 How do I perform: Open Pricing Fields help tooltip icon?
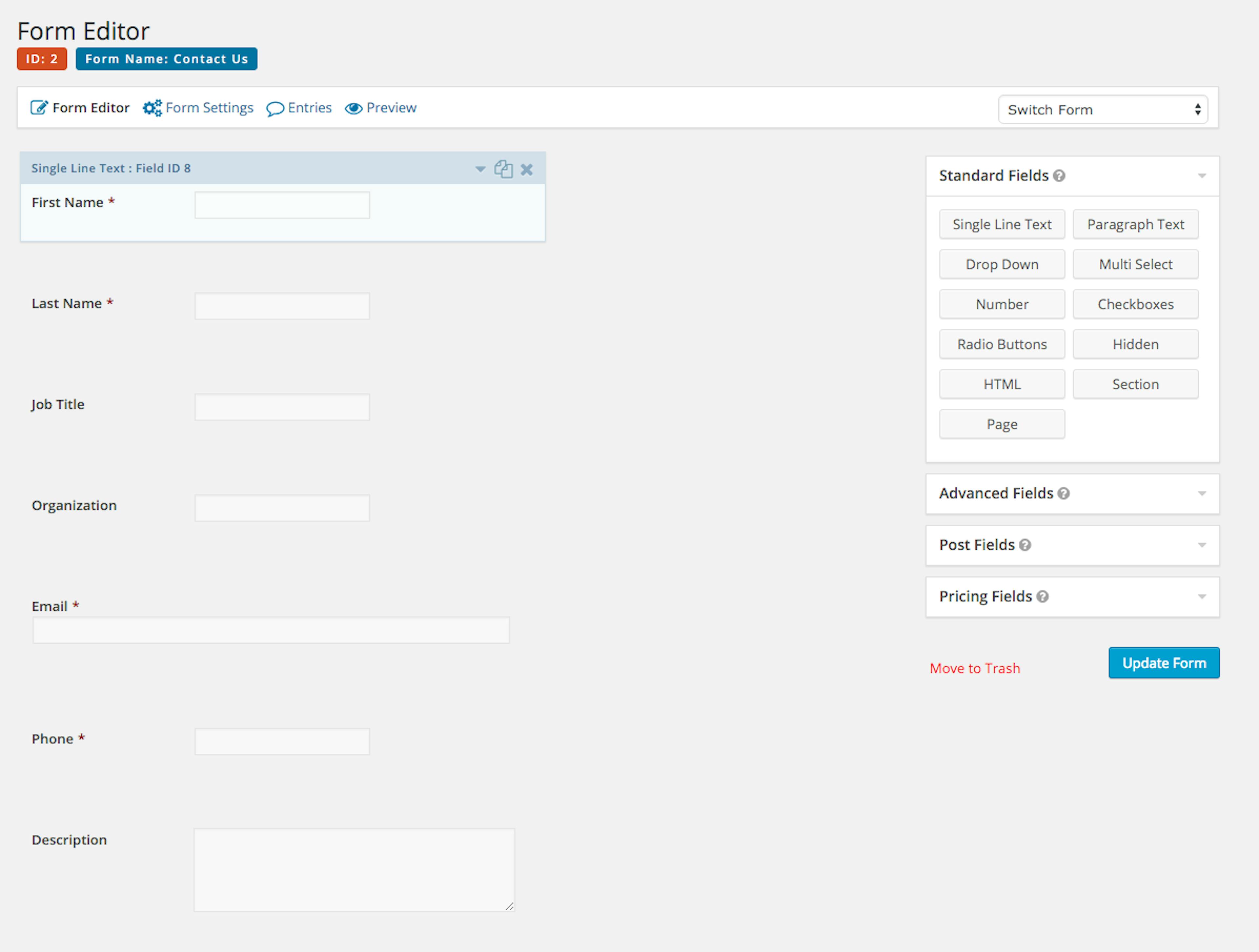(1042, 597)
